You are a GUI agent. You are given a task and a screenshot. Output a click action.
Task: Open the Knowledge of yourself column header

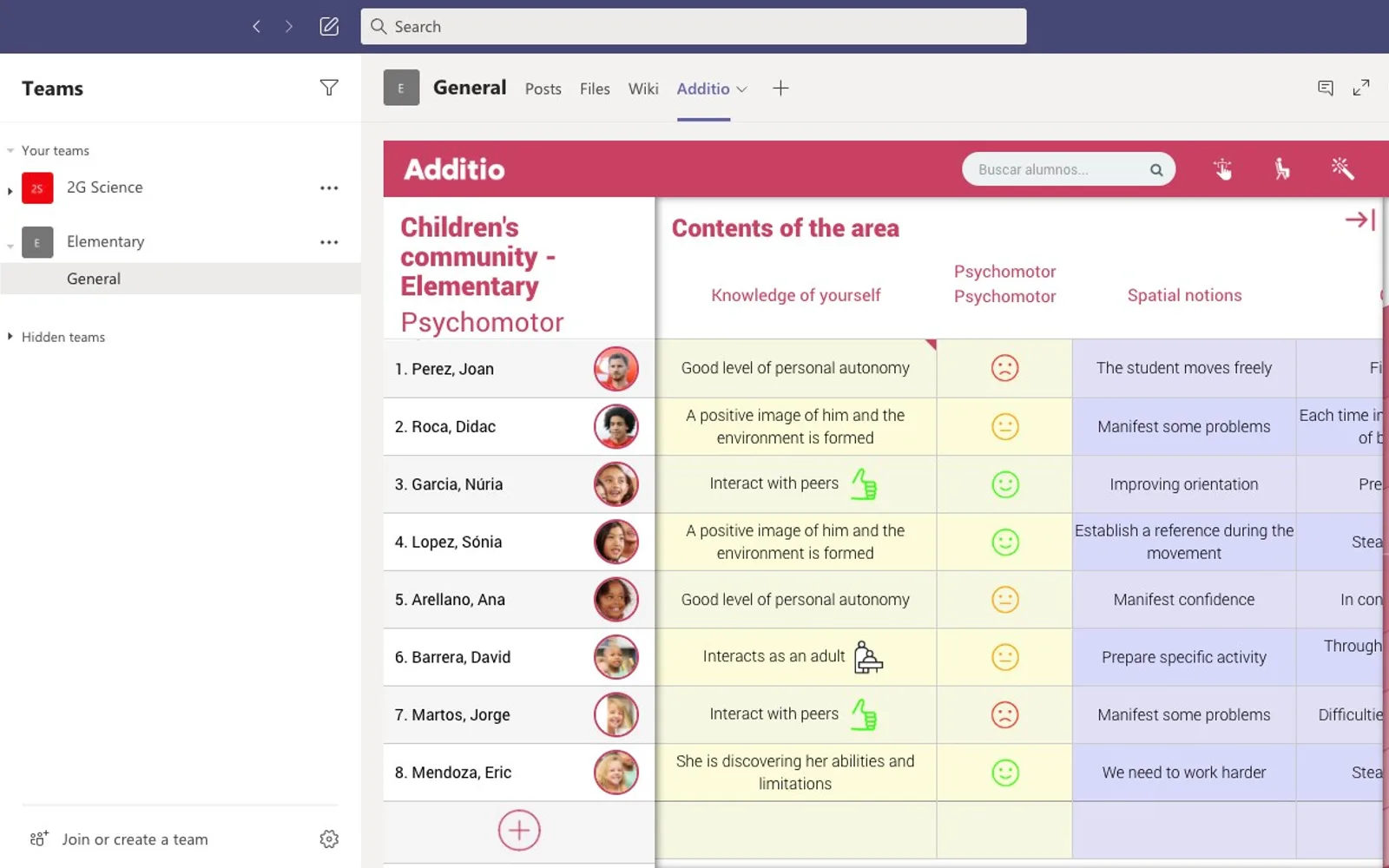point(795,295)
